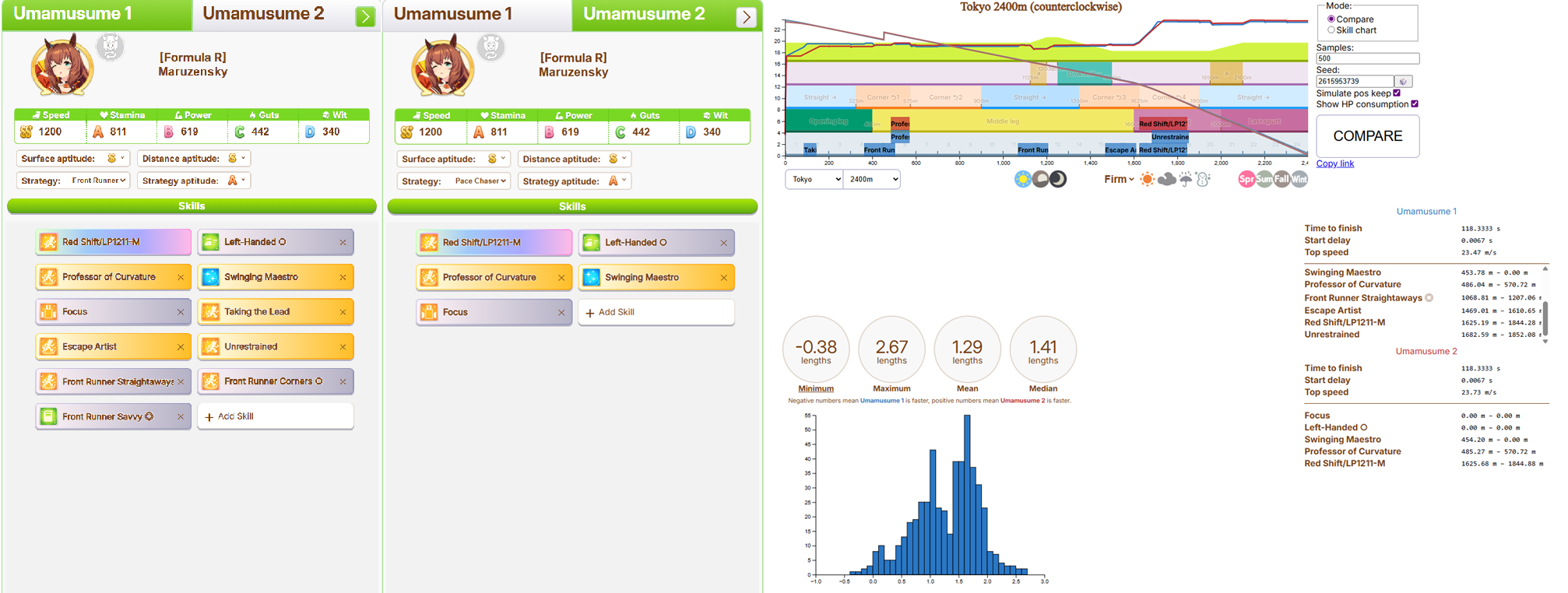Choose the sunny weather icon
This screenshot has width=1568, height=593.
1147,179
